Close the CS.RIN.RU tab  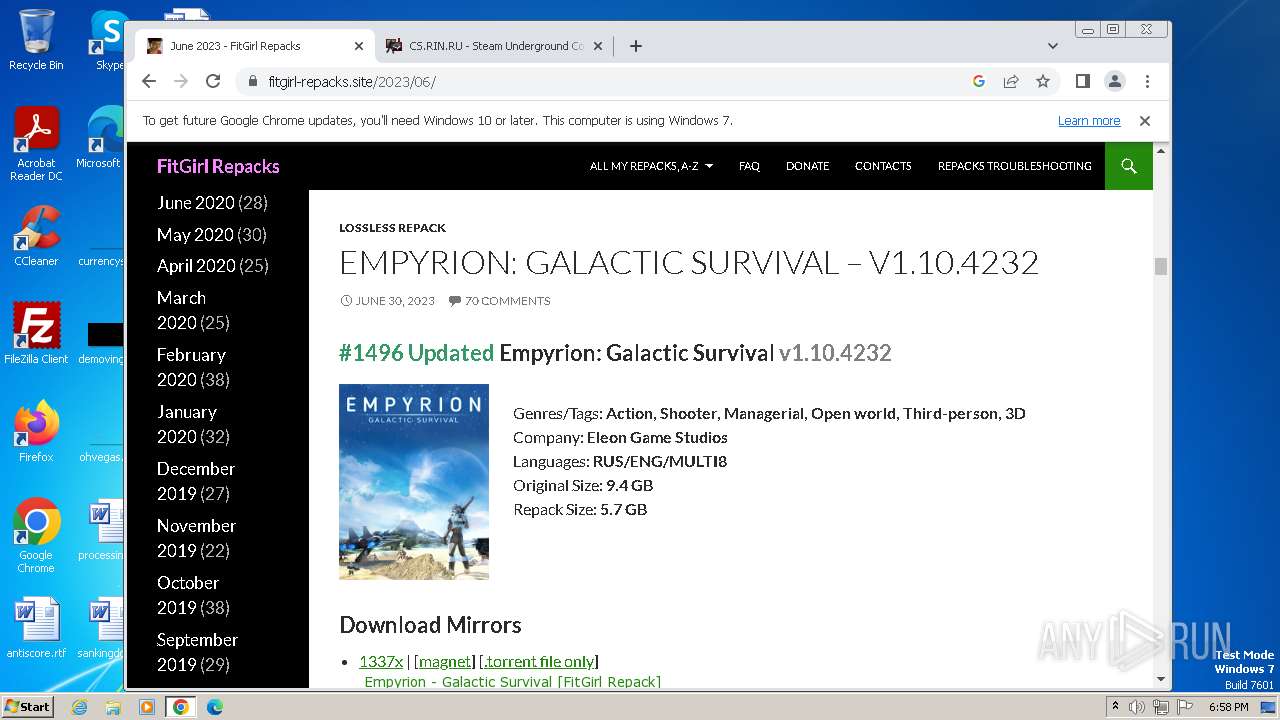(598, 46)
